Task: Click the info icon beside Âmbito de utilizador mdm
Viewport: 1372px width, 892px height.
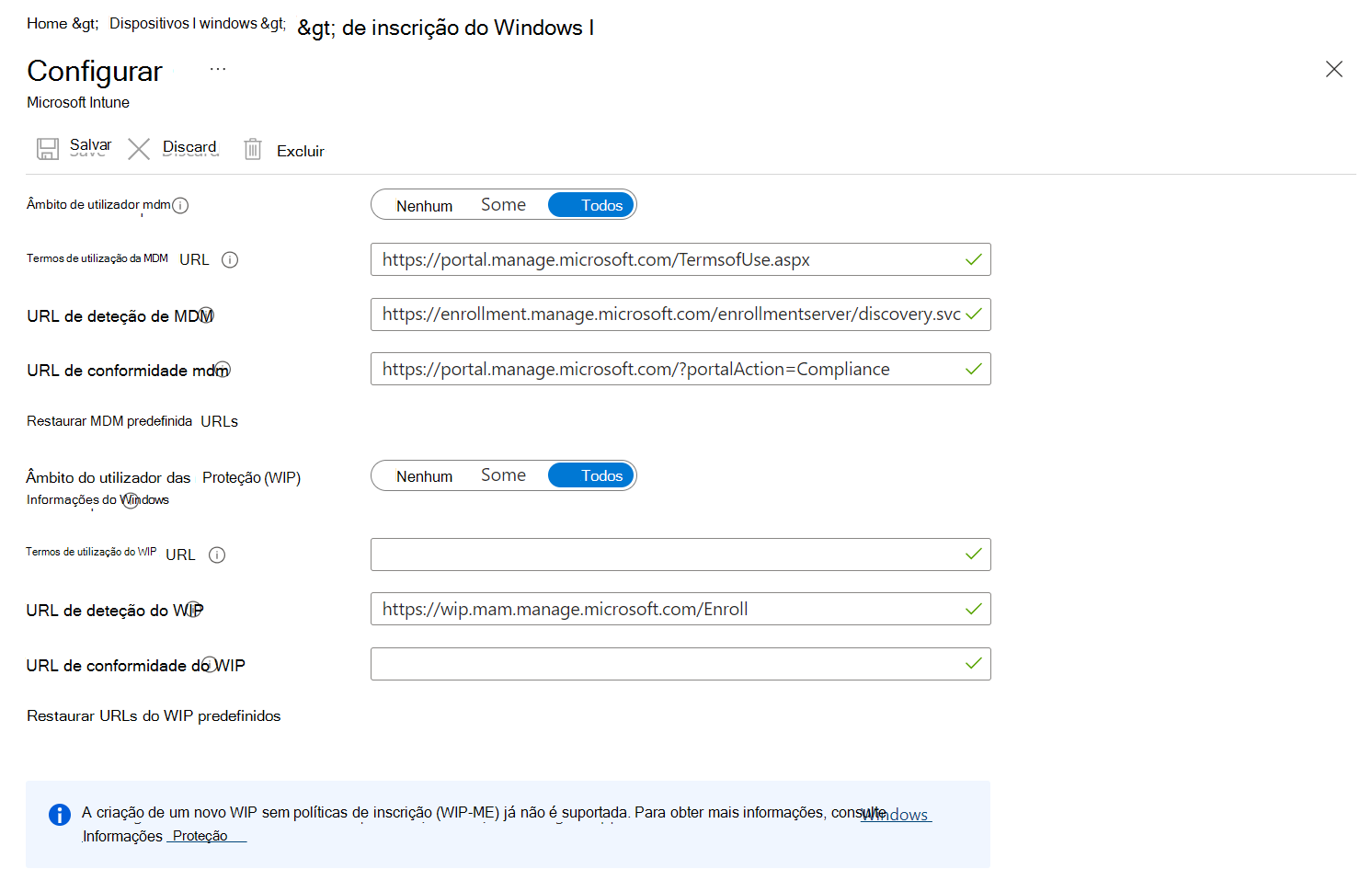Action: pyautogui.click(x=182, y=206)
